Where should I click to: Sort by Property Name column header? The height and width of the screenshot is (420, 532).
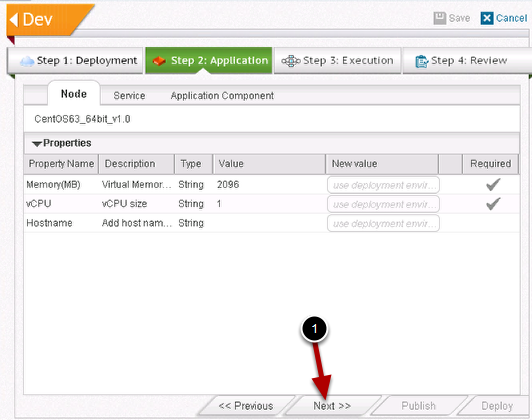[x=61, y=164]
